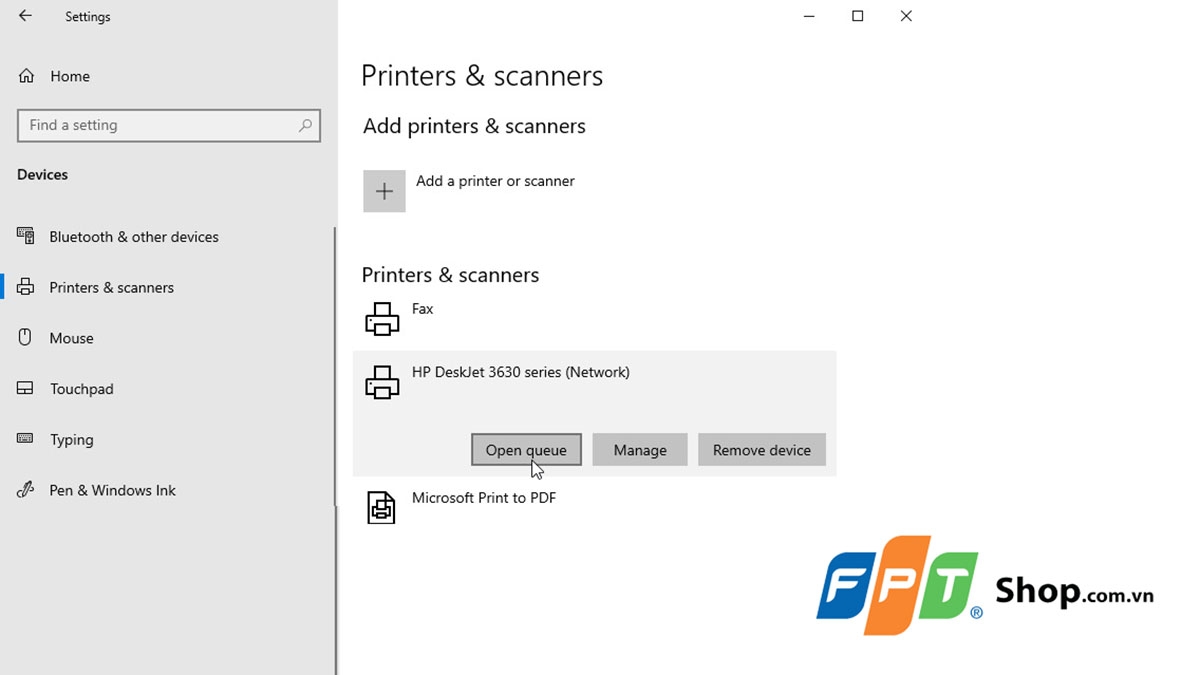Screen dimensions: 1200x675
Task: Select the Fax printer icon
Action: (382, 319)
